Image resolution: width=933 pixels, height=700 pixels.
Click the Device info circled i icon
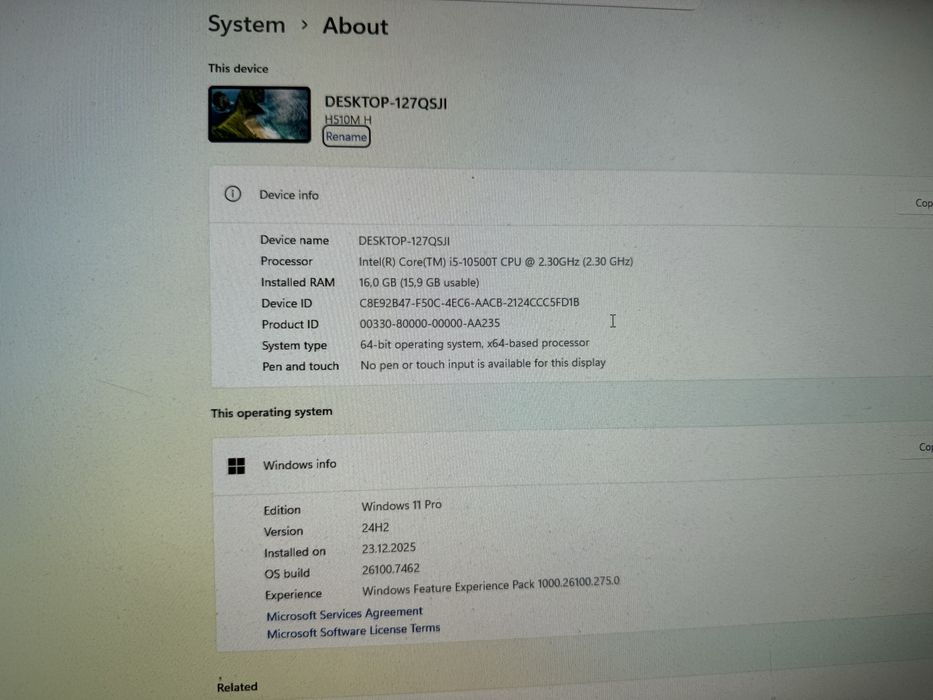click(233, 193)
